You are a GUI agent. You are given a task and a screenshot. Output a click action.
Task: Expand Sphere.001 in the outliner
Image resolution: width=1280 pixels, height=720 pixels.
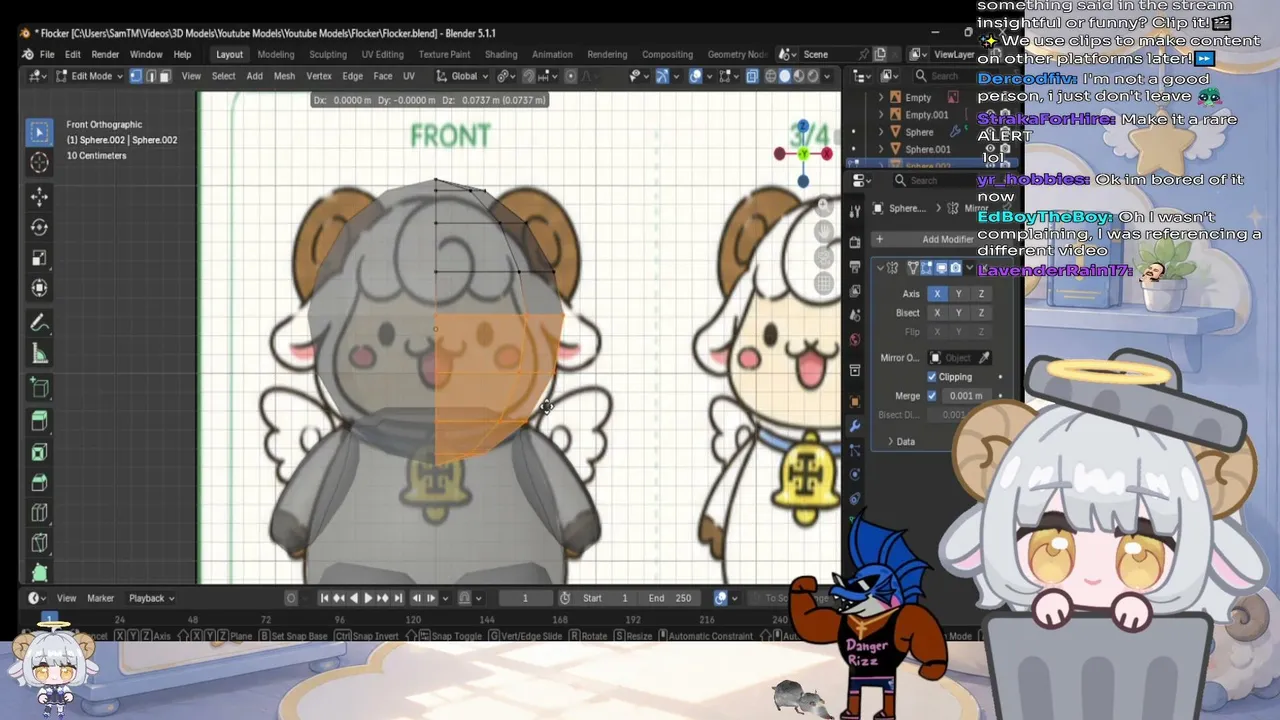coord(881,149)
